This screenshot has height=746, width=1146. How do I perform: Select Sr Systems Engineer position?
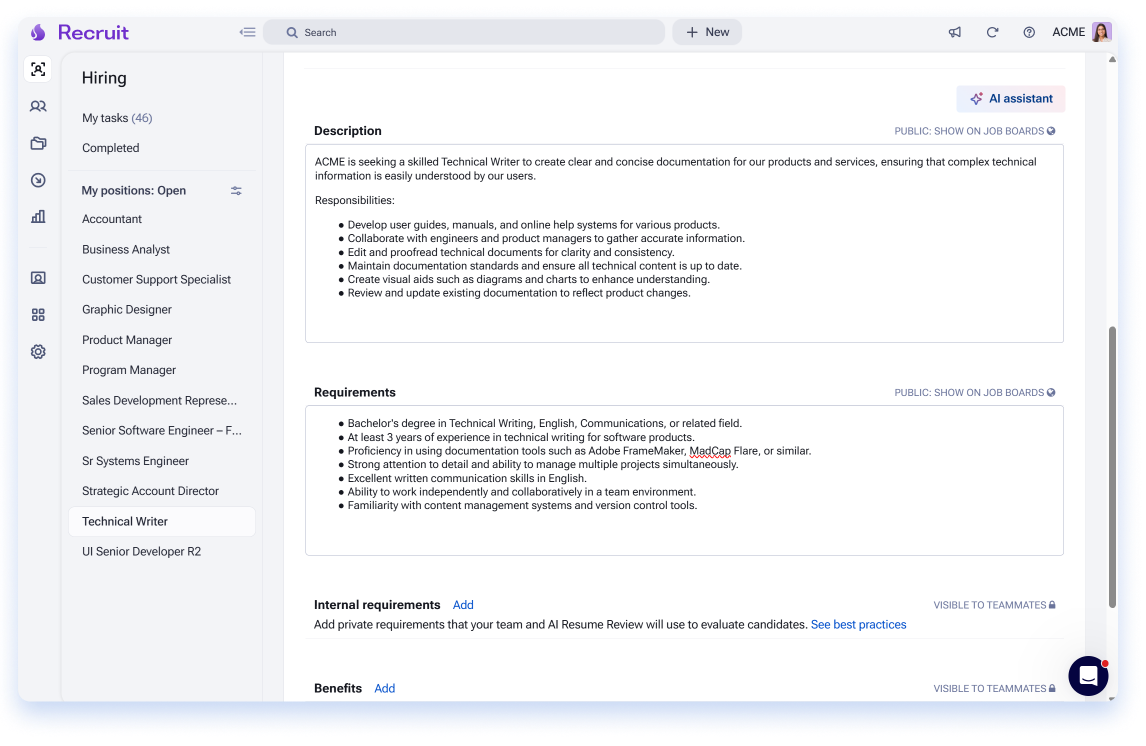coord(135,461)
